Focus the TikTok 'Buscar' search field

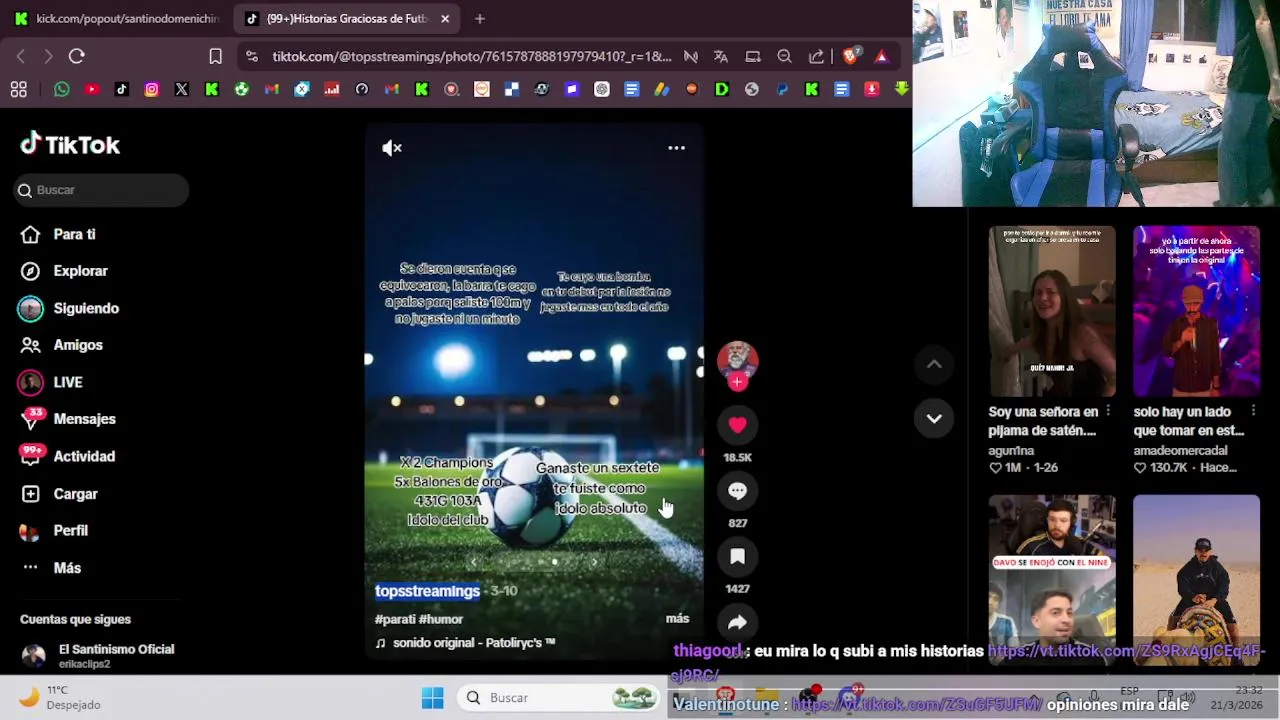pos(102,190)
